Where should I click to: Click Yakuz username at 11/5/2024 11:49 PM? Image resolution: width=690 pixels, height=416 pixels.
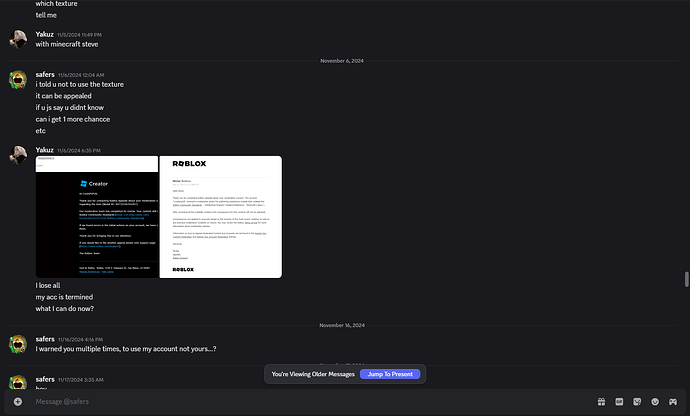44,34
